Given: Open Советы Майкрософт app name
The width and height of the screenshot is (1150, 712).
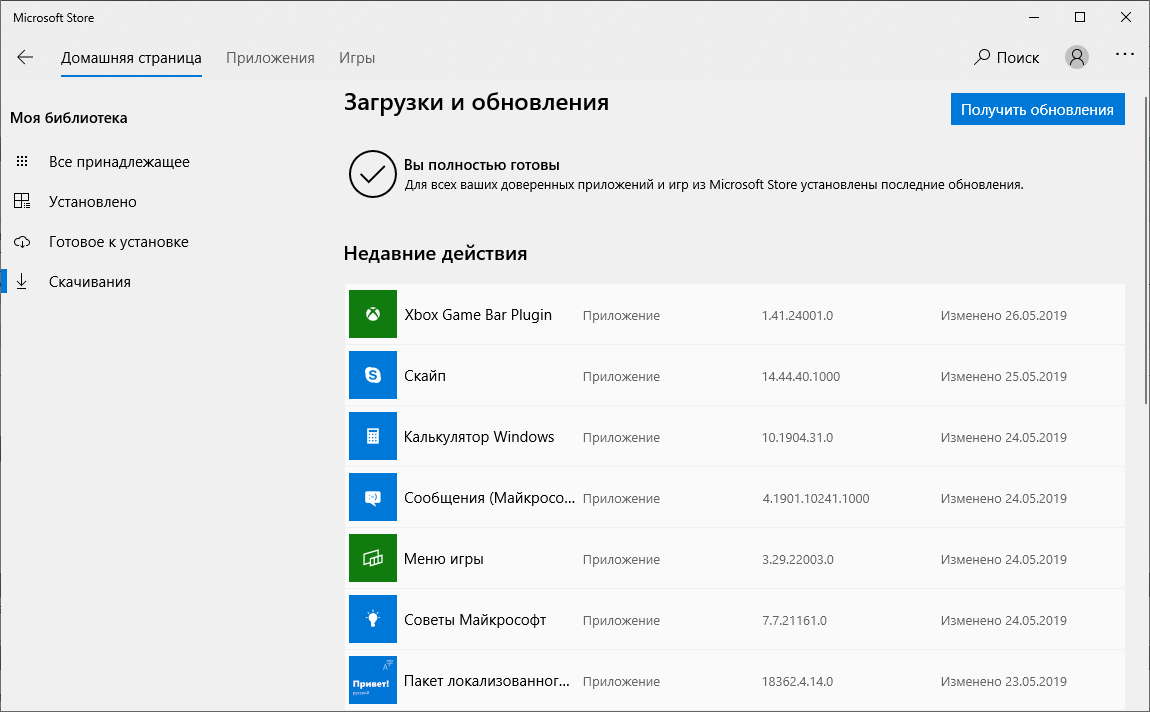Looking at the screenshot, I should (475, 620).
